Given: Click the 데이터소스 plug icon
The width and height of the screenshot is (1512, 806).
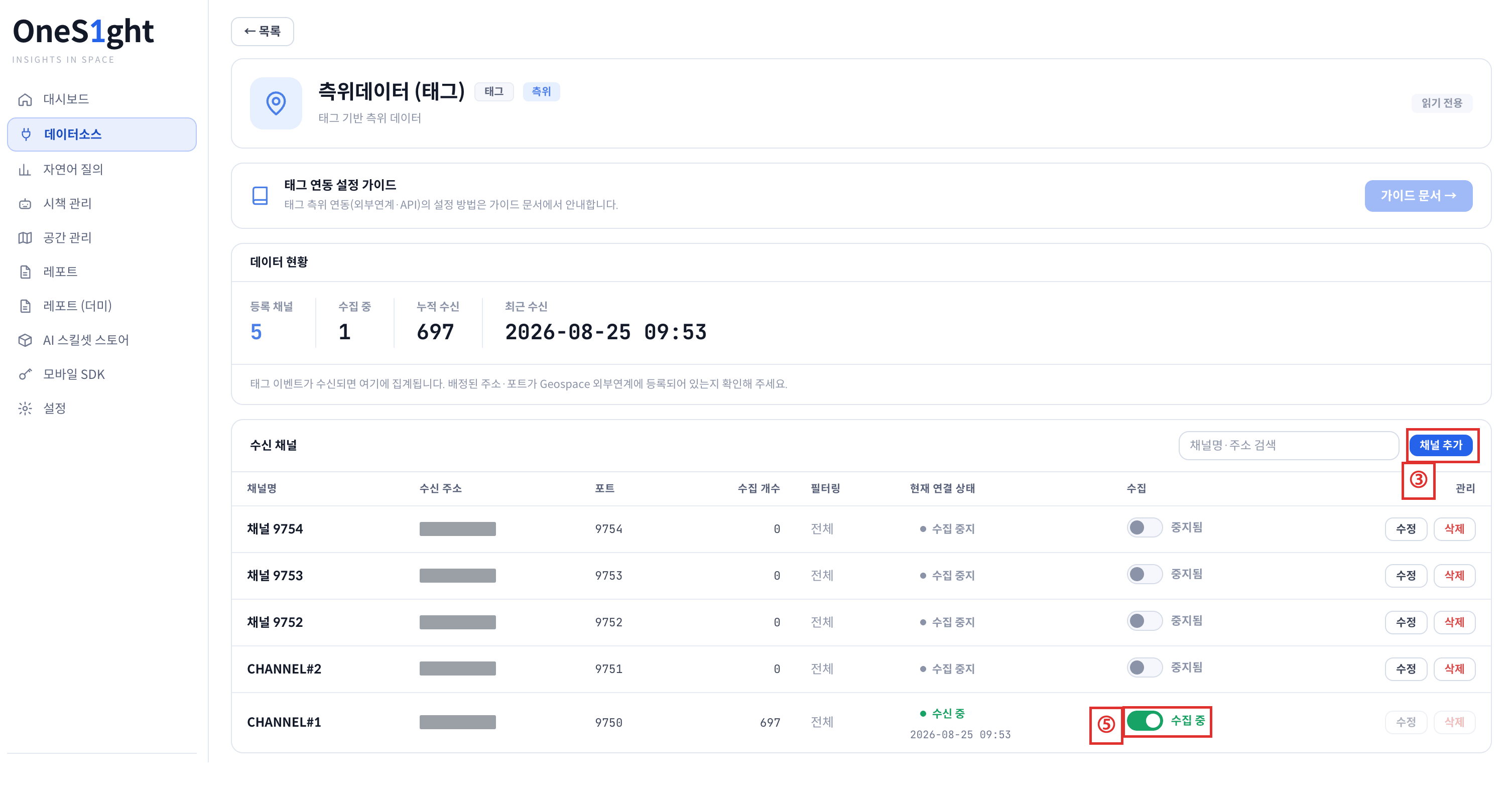Looking at the screenshot, I should click(x=26, y=135).
